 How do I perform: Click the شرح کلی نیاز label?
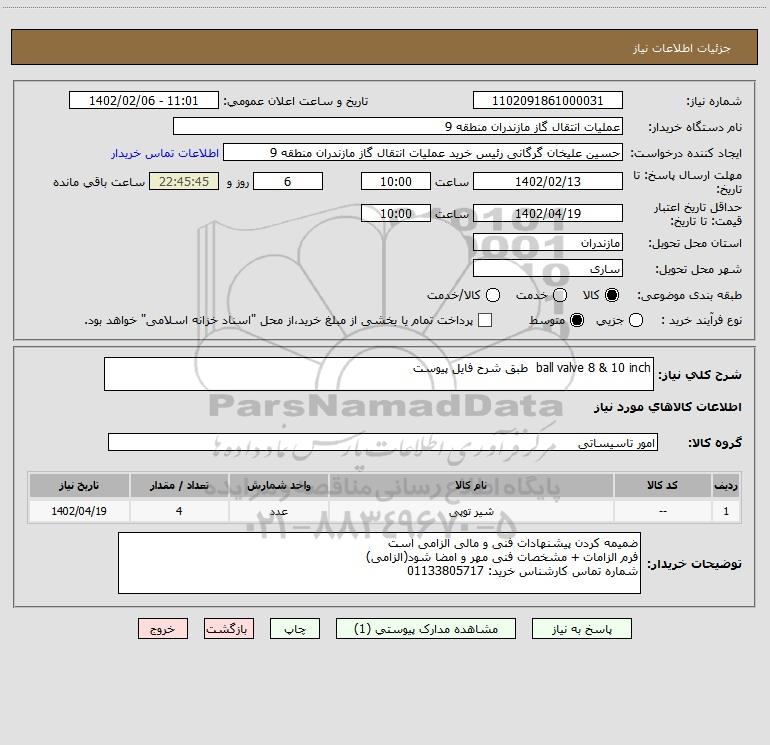tap(700, 375)
